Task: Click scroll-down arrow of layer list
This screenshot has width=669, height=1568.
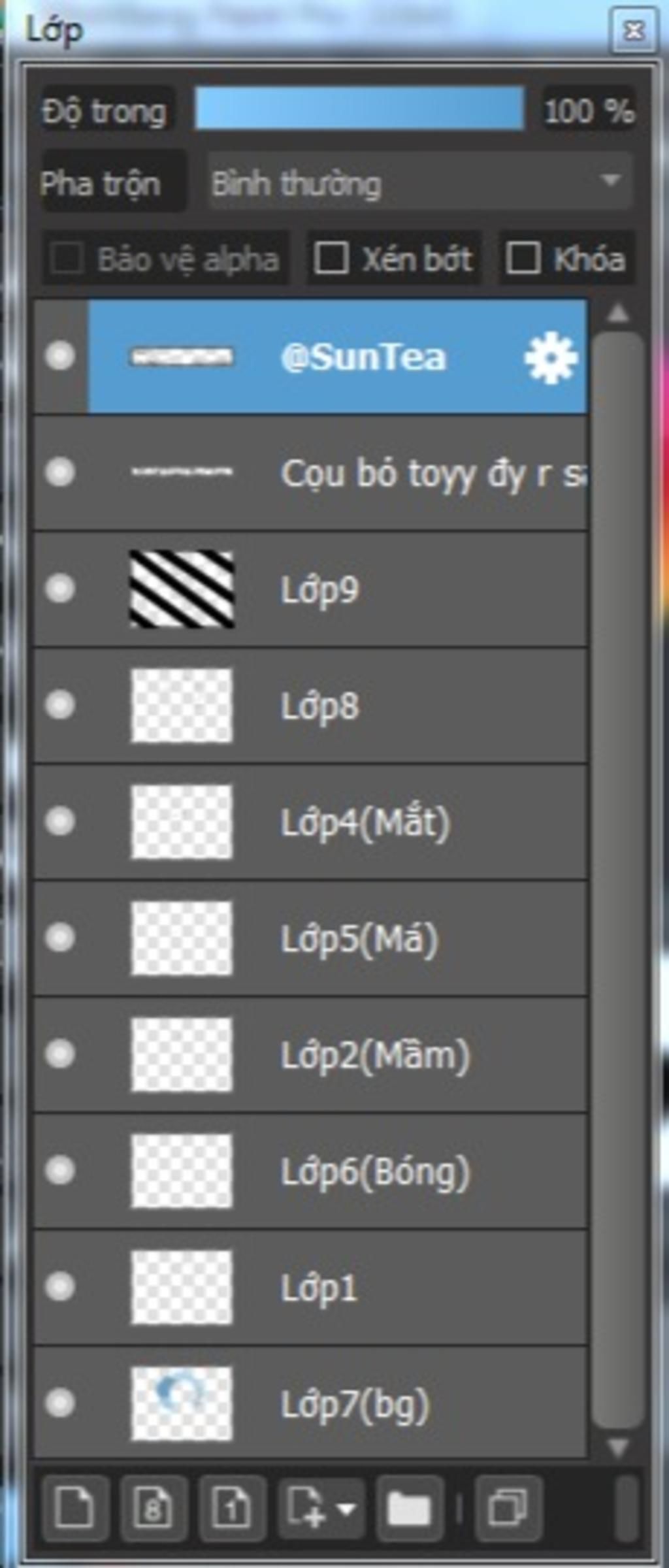Action: point(617,1448)
